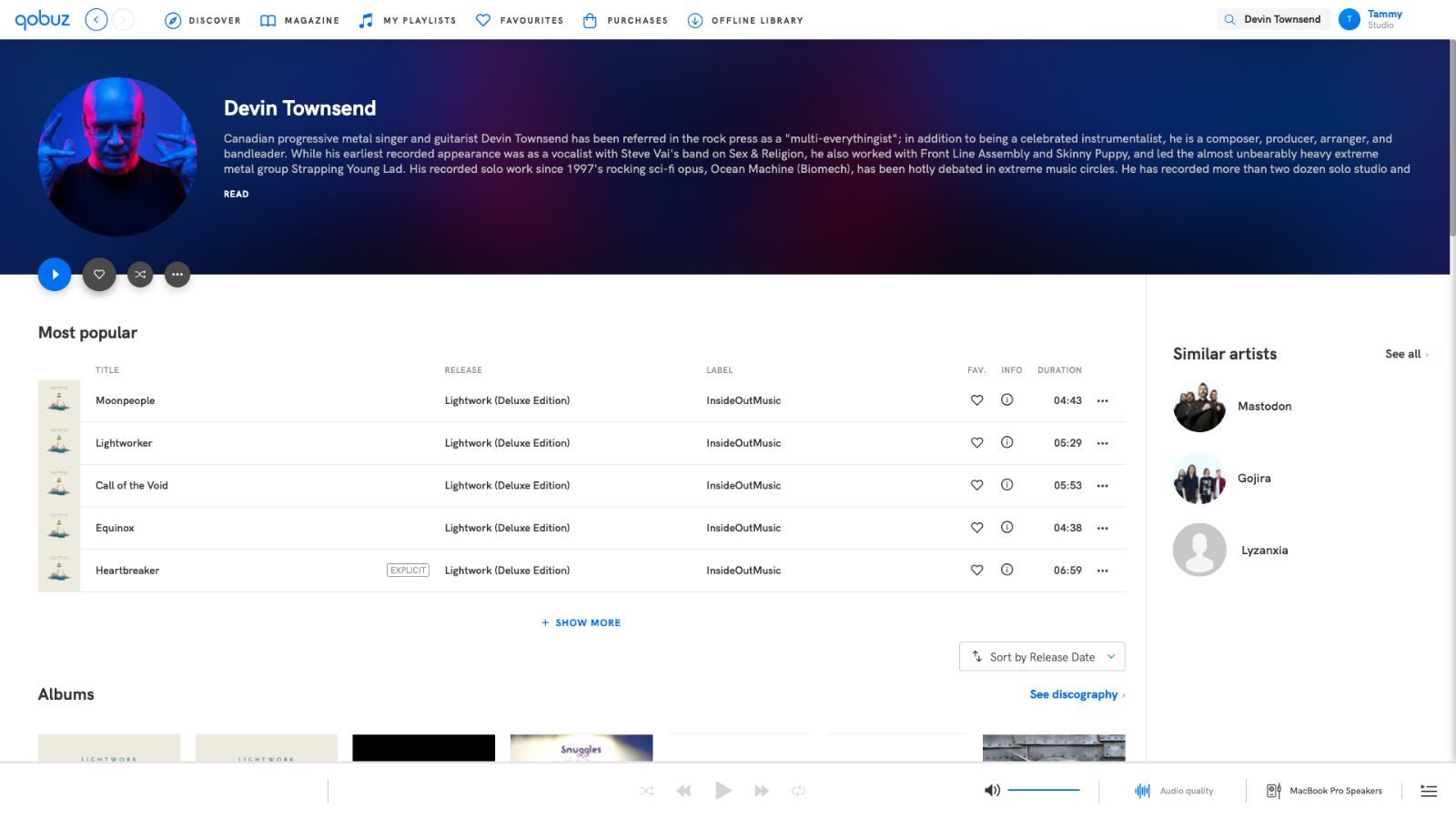Open more options for Heartbreaker
1456x819 pixels.
click(x=1103, y=571)
